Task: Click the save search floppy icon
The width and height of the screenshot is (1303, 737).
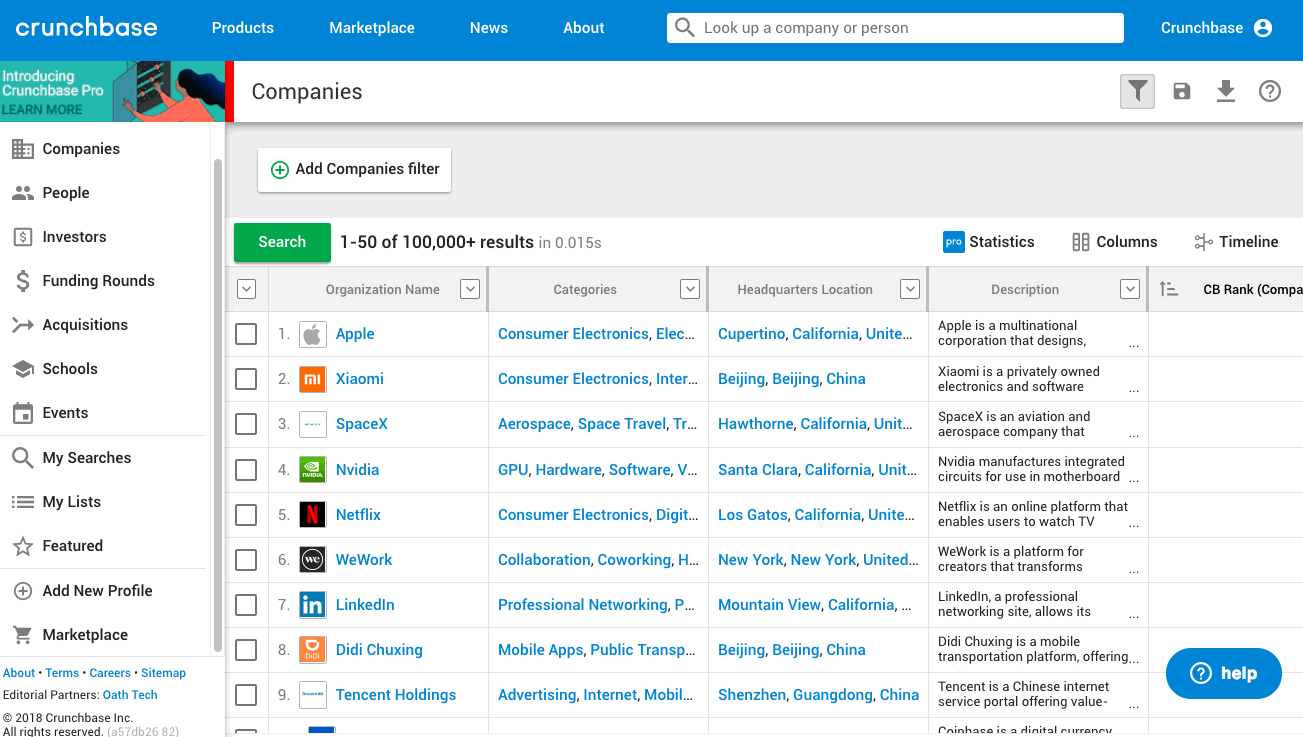Action: click(1182, 92)
